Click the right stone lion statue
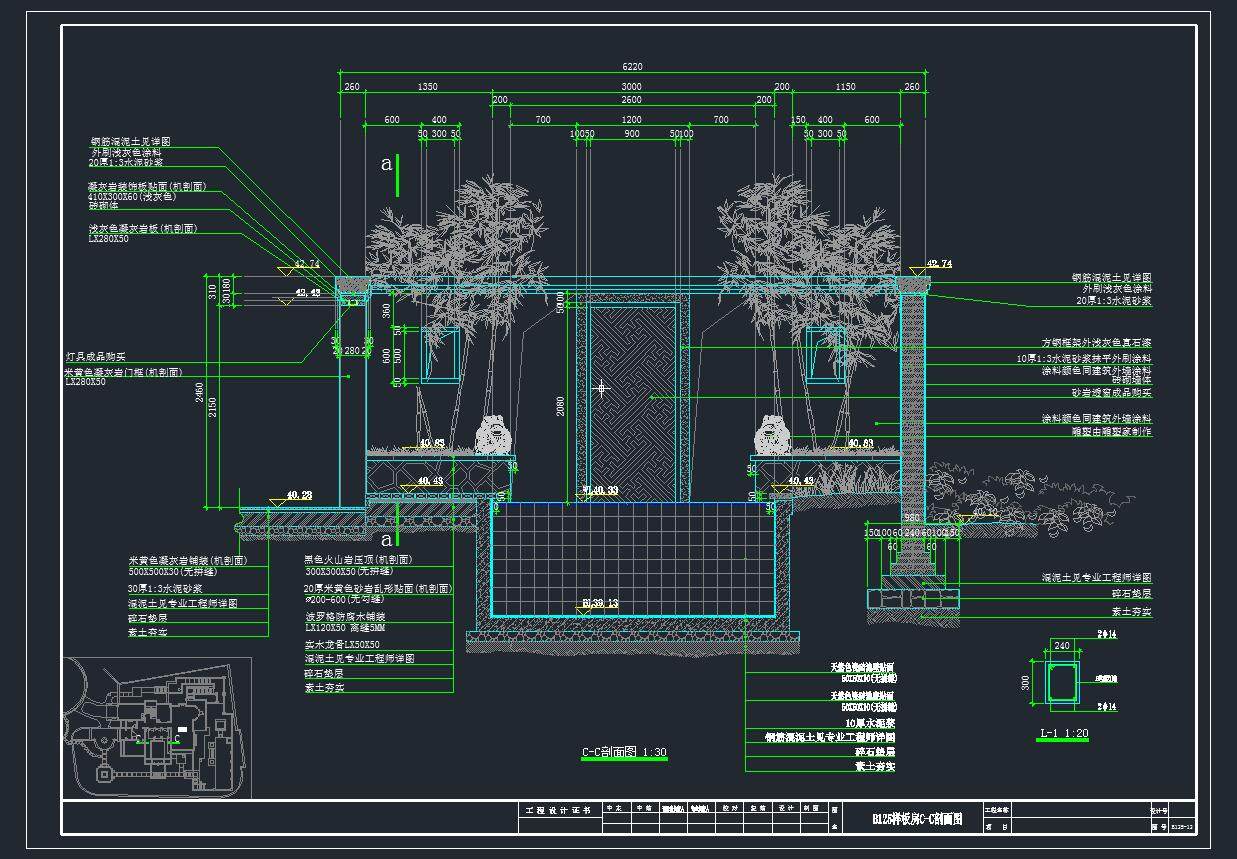Screen dimensions: 1237x859 point(772,436)
